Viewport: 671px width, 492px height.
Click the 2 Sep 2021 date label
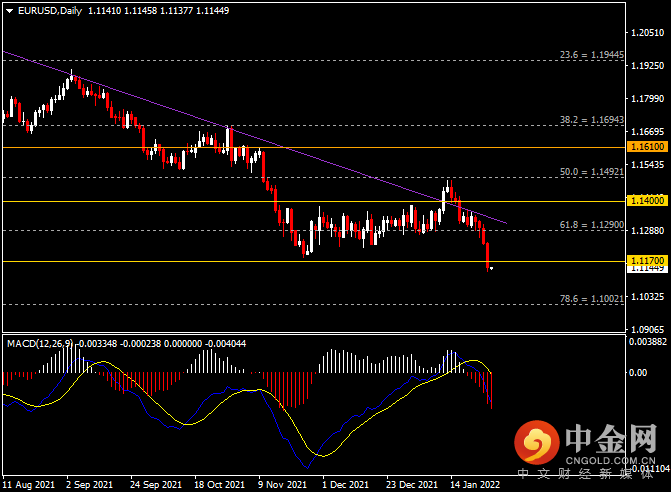click(89, 485)
